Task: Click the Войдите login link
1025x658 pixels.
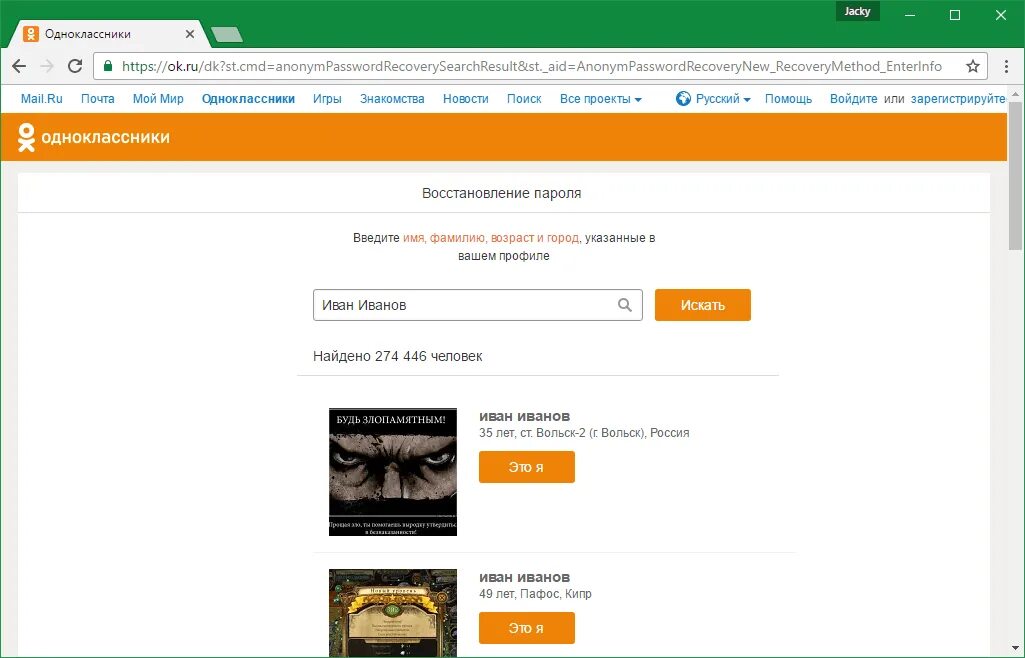Action: tap(854, 99)
